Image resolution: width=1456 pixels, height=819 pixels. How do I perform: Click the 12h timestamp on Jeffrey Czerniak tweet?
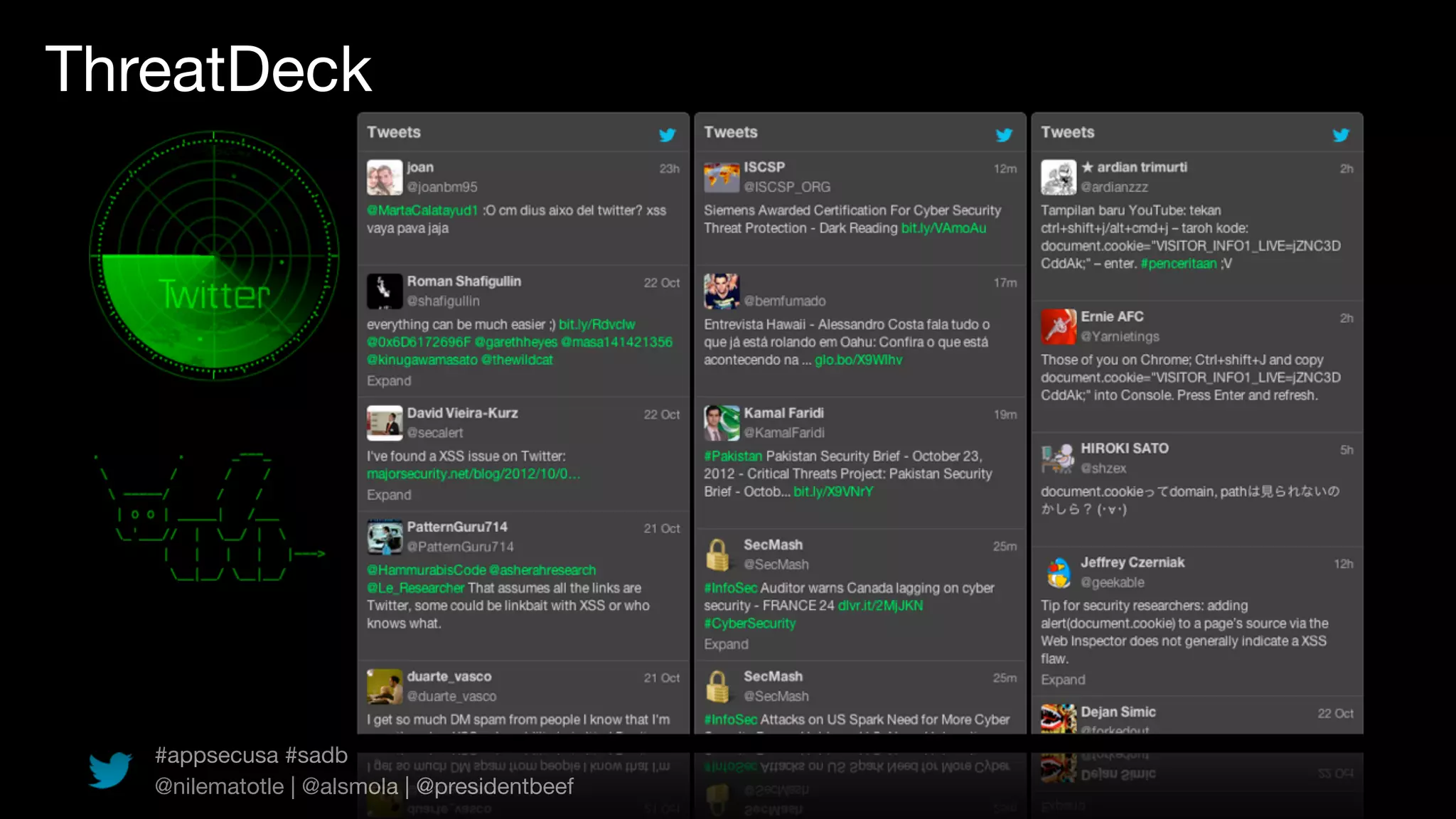pos(1344,563)
